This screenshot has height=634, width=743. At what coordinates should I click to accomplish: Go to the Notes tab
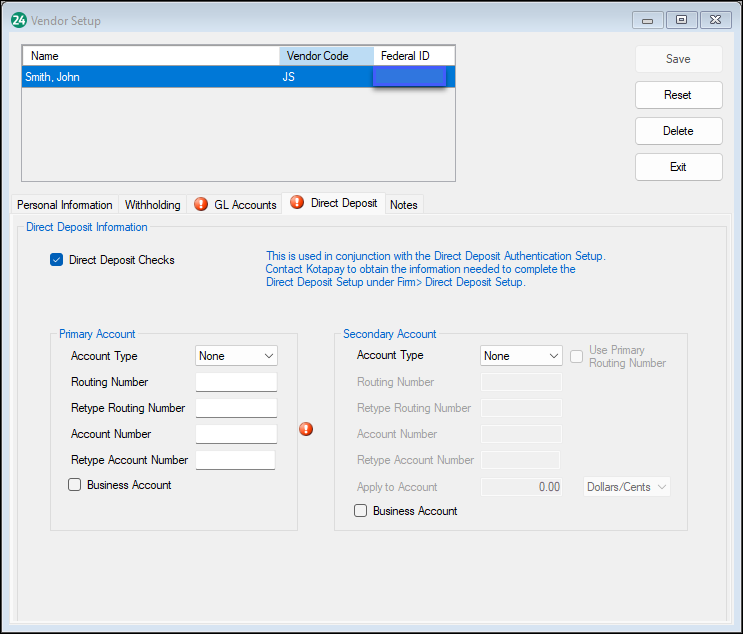pyautogui.click(x=404, y=205)
